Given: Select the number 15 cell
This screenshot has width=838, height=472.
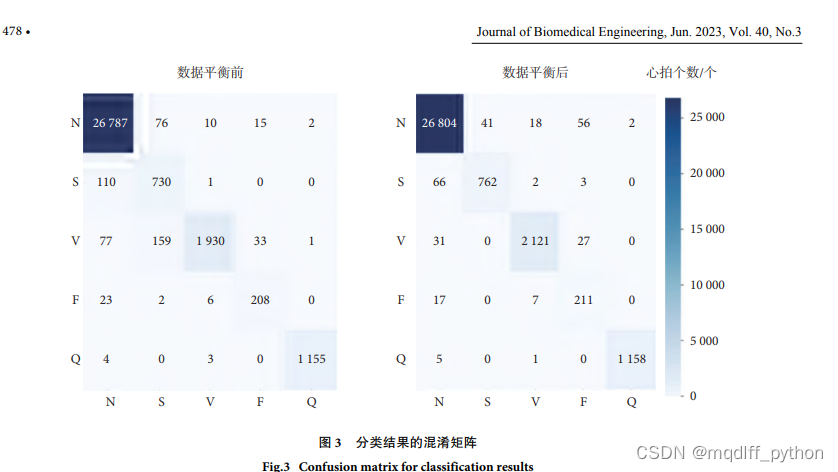Looking at the screenshot, I should tap(260, 123).
